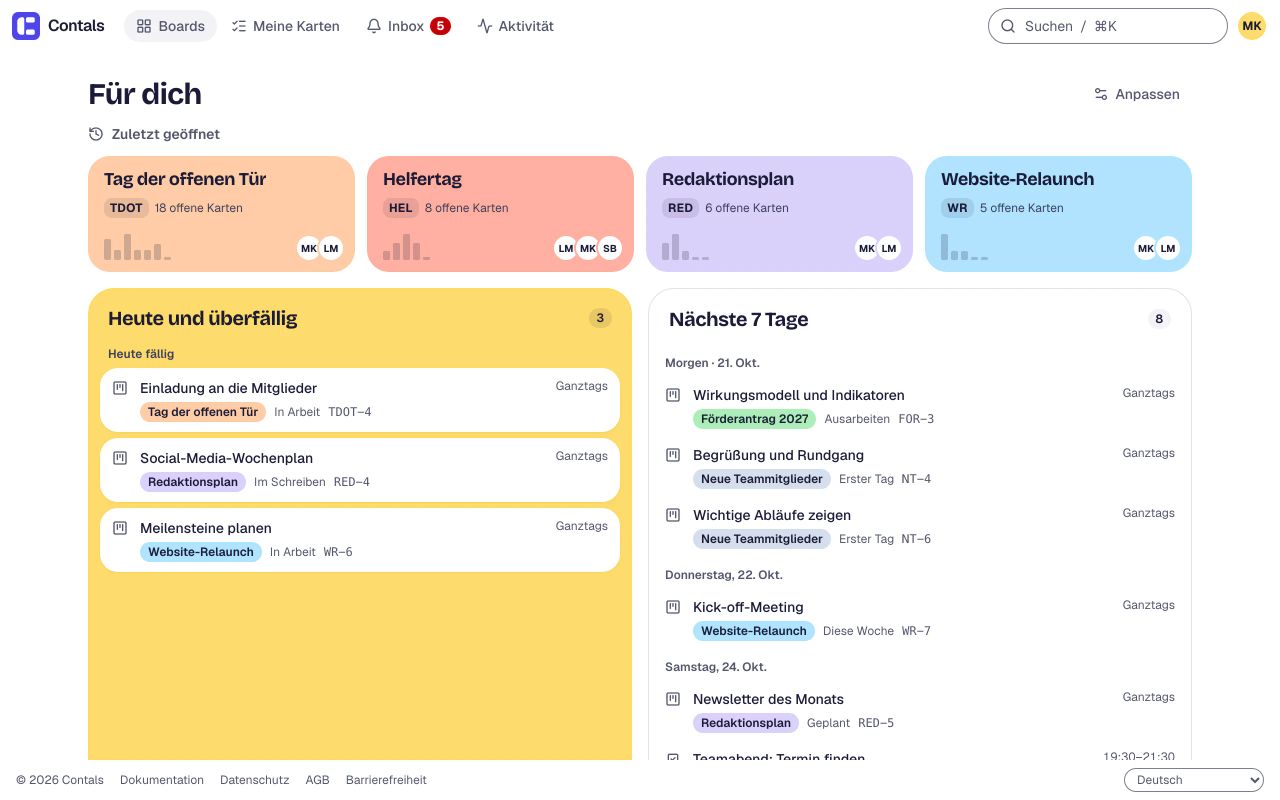Click the search field Suchen
Screen dimensions: 1280x800
click(1107, 26)
